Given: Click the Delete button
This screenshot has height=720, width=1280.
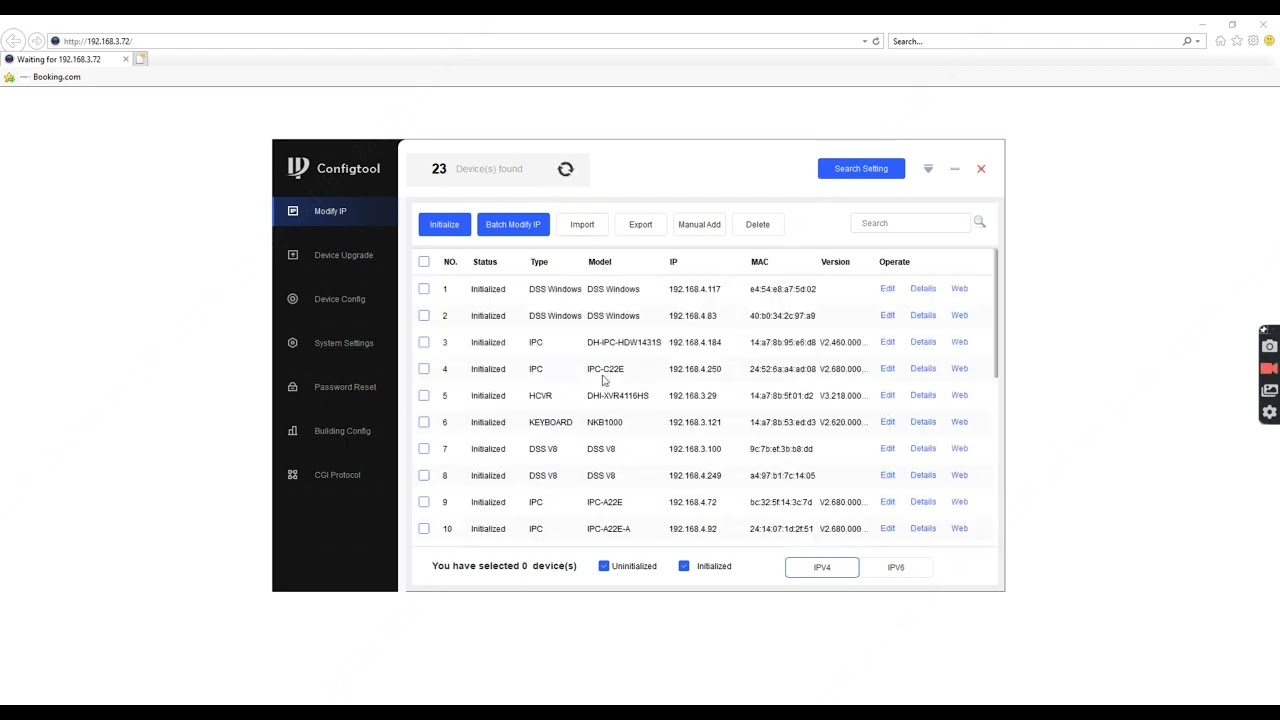Looking at the screenshot, I should [x=757, y=224].
